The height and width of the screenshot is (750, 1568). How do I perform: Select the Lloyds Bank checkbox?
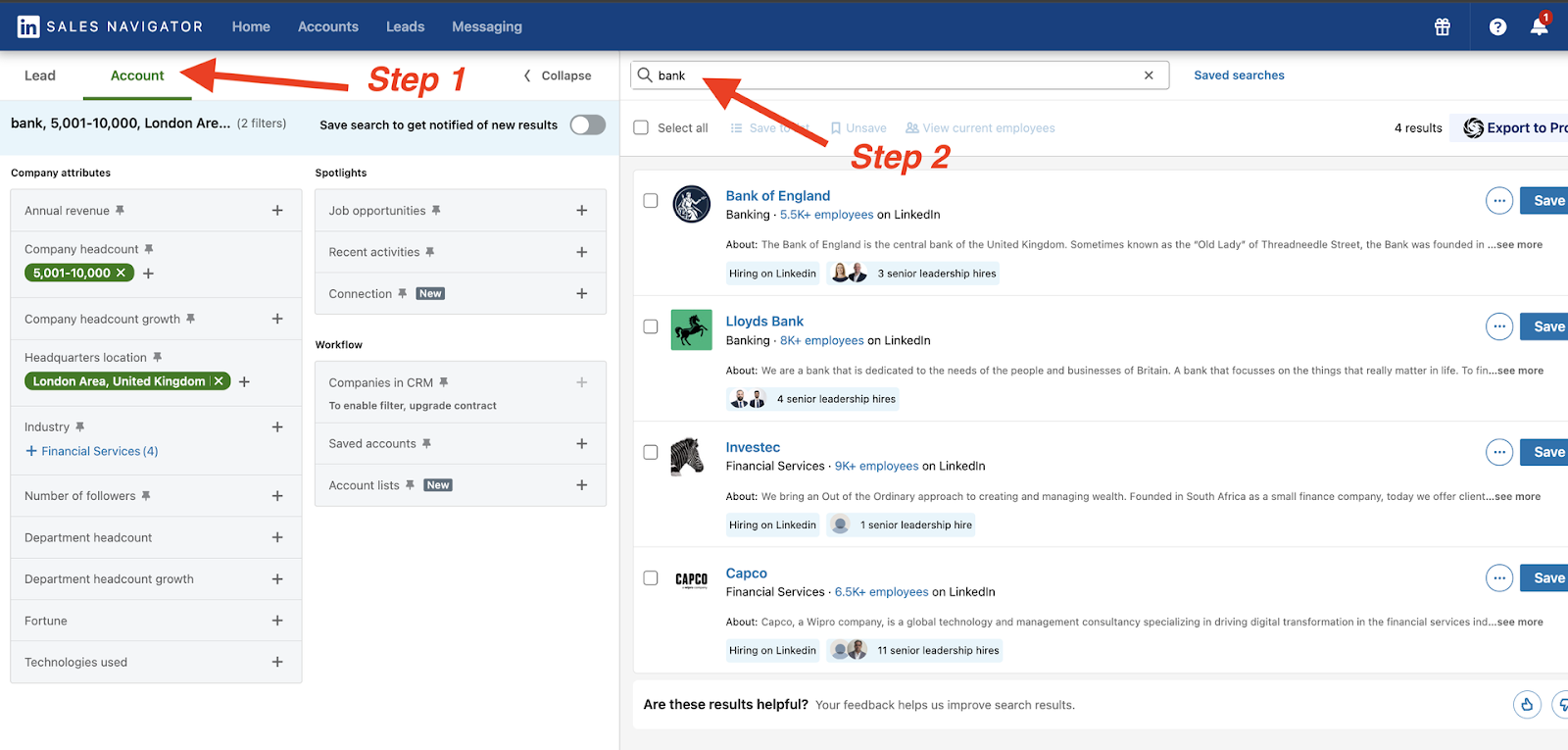[651, 326]
